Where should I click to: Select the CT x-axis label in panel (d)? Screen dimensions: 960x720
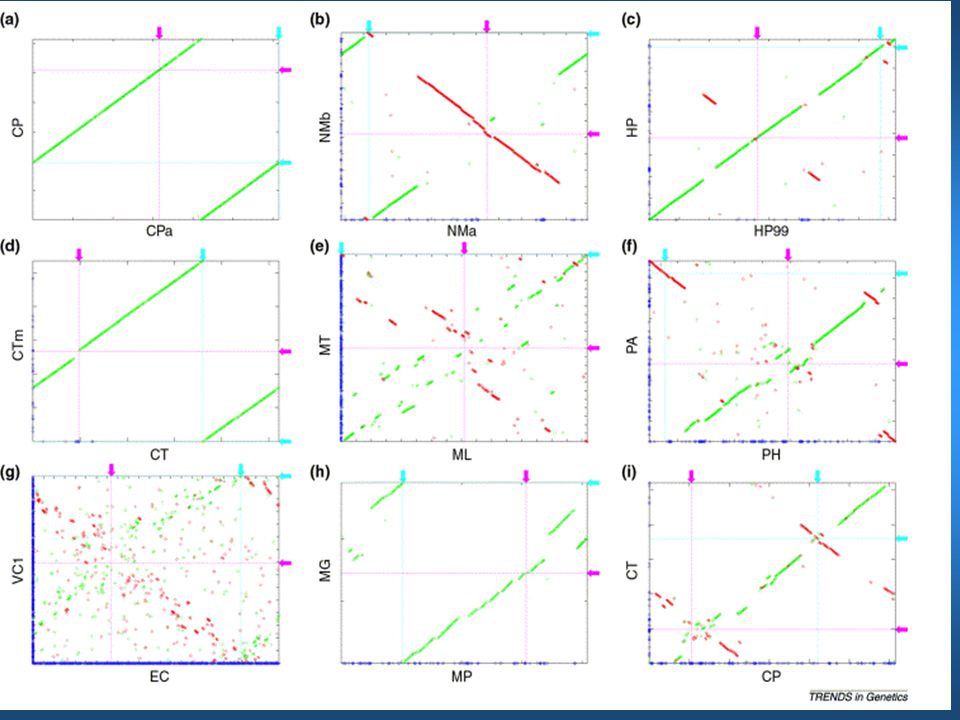(159, 454)
